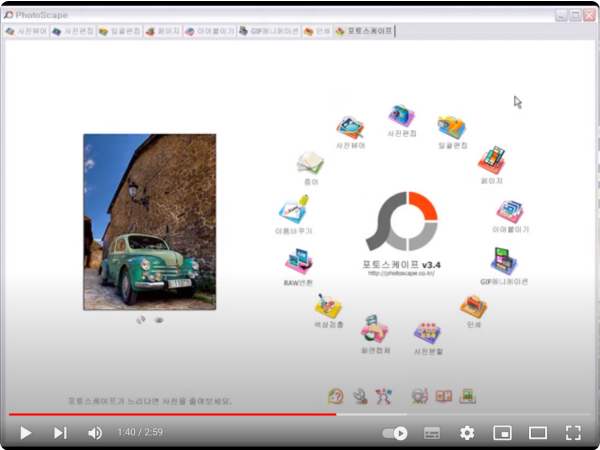Screen dimensions: 600x450
Task: Click the tip text about slow PhotoScape
Action: (150, 401)
